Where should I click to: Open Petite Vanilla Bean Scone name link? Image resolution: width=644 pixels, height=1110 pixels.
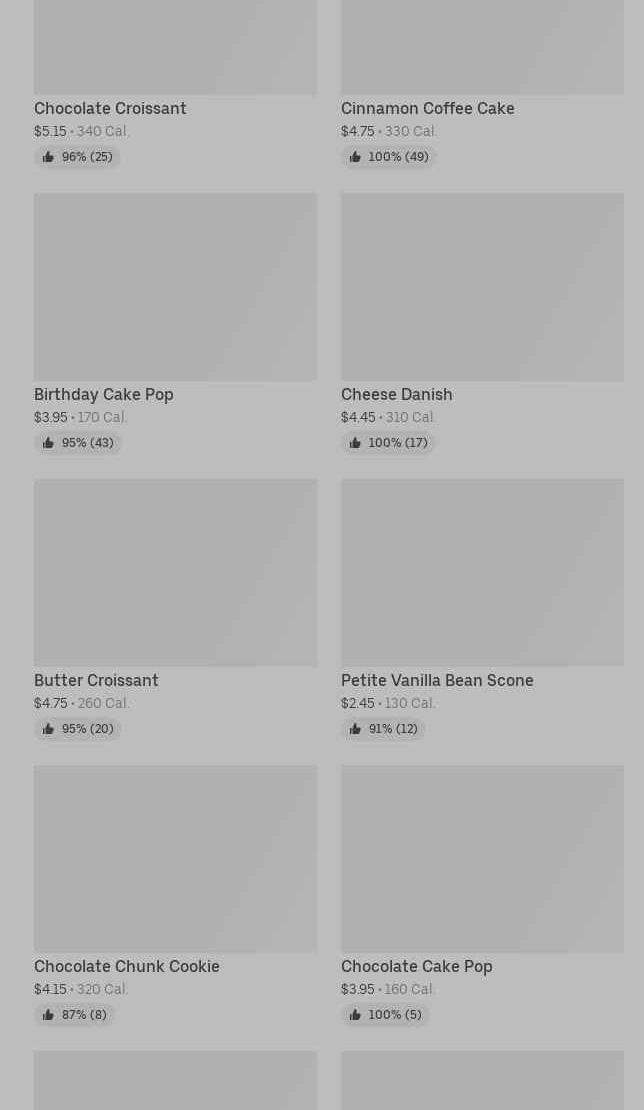coord(437,680)
